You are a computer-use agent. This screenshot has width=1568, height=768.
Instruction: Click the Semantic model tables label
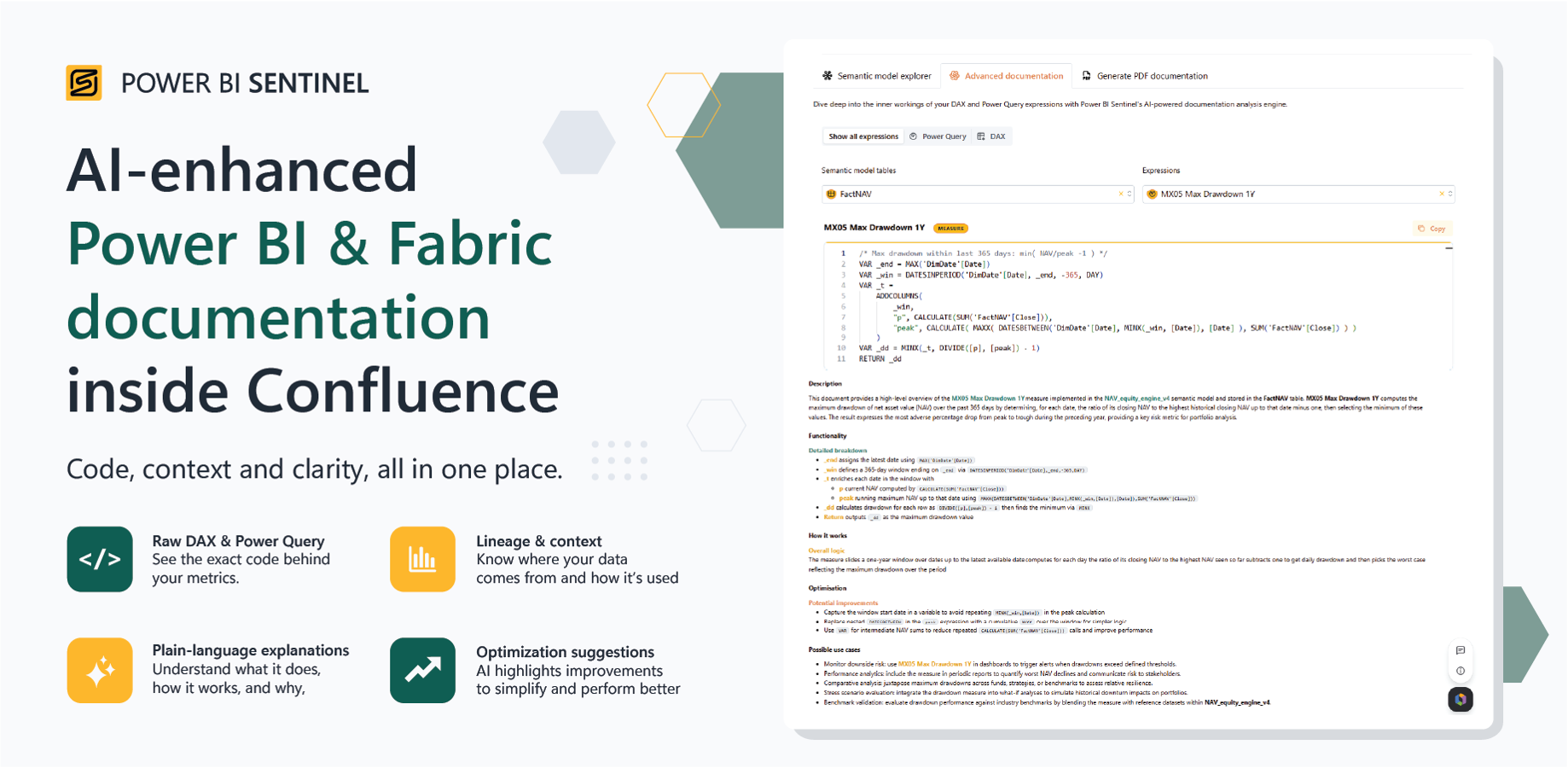858,171
